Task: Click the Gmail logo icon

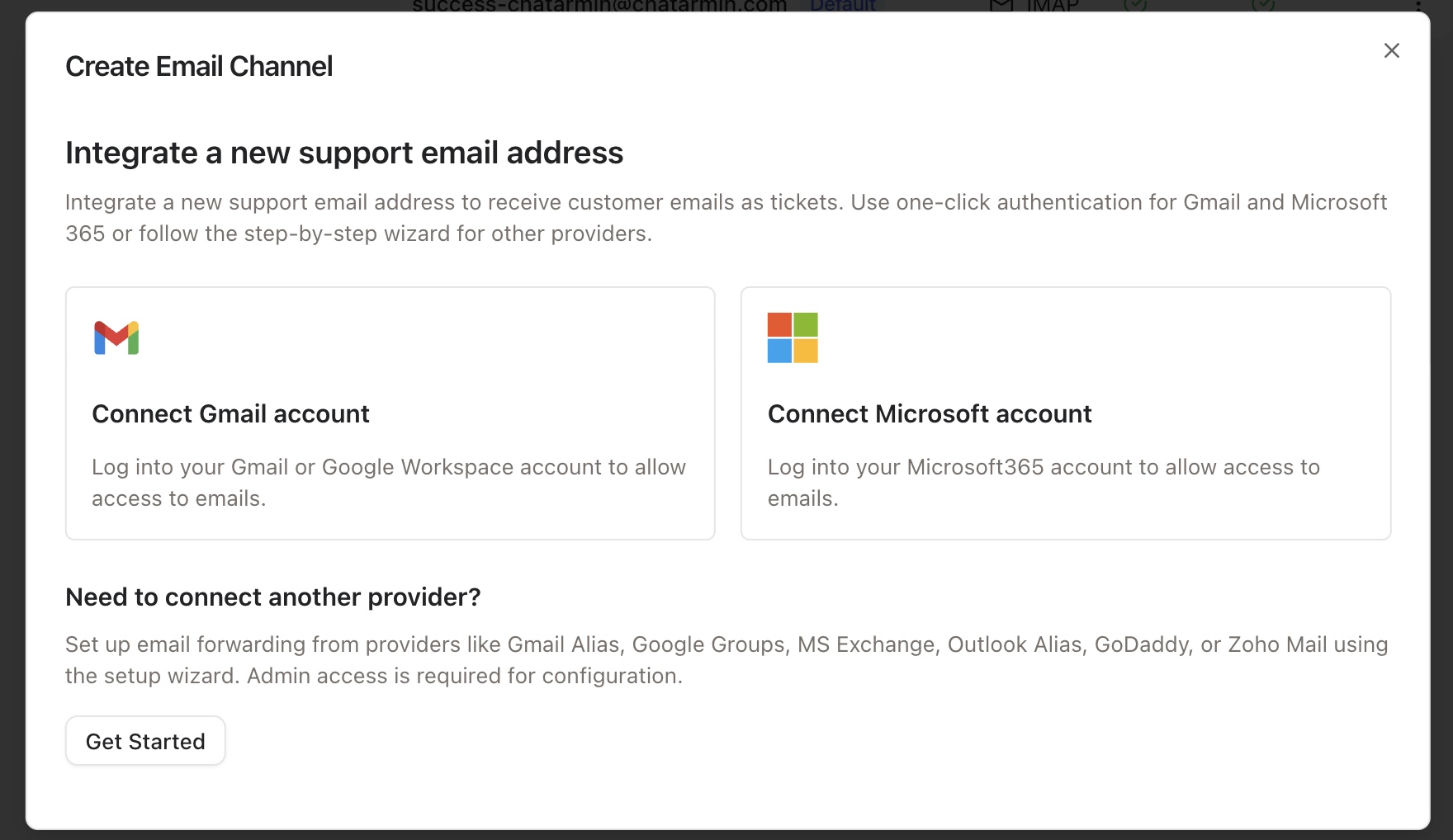Action: pyautogui.click(x=116, y=337)
